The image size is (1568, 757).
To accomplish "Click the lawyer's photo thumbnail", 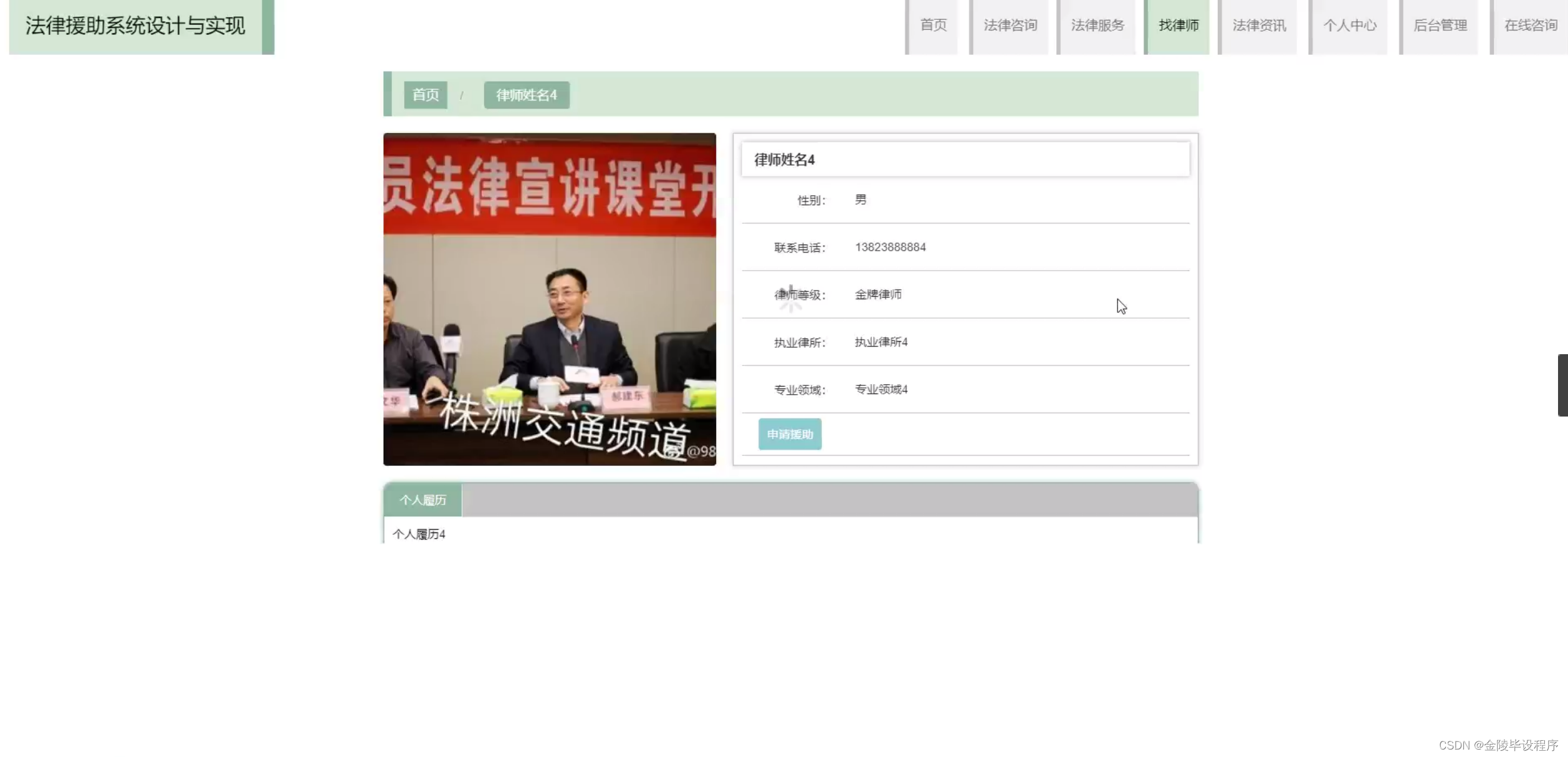I will 549,299.
